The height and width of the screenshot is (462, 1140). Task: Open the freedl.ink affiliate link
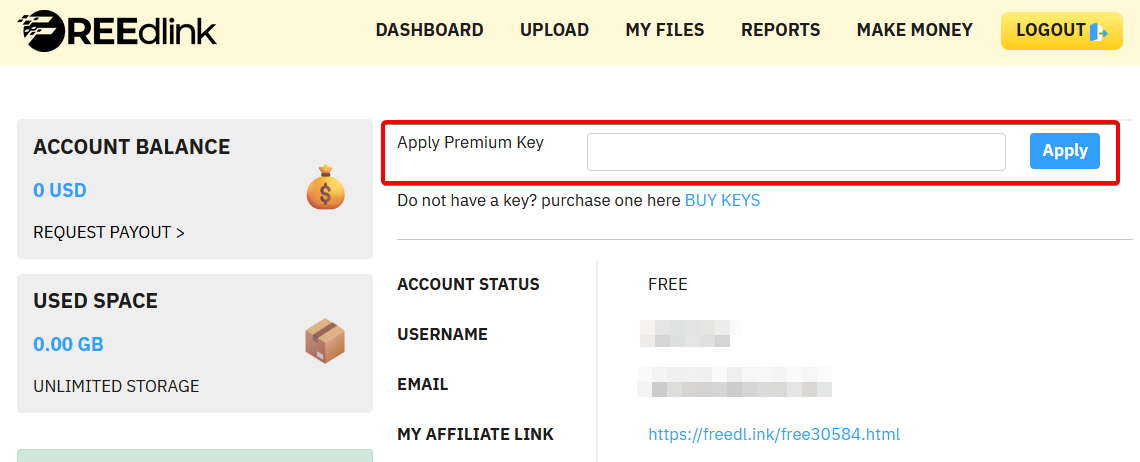coord(774,434)
